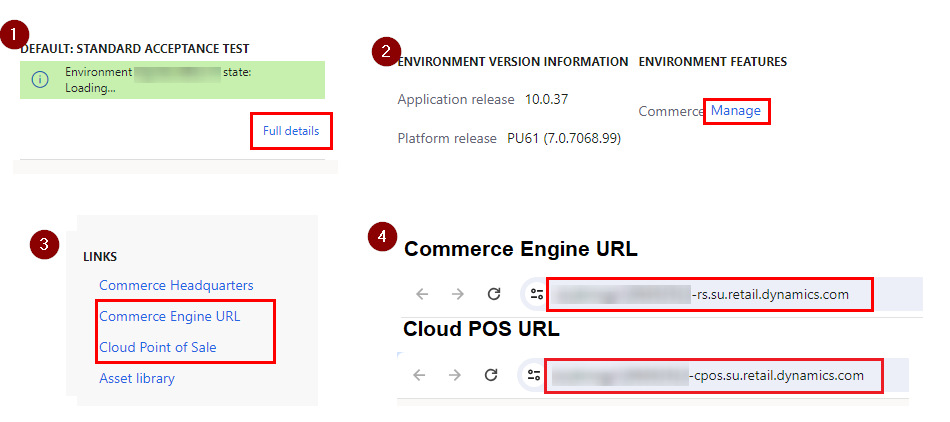Viewport: 950px width, 422px height.
Task: Click the cpos.su.retail.dynamics.com address bar
Action: click(x=712, y=375)
